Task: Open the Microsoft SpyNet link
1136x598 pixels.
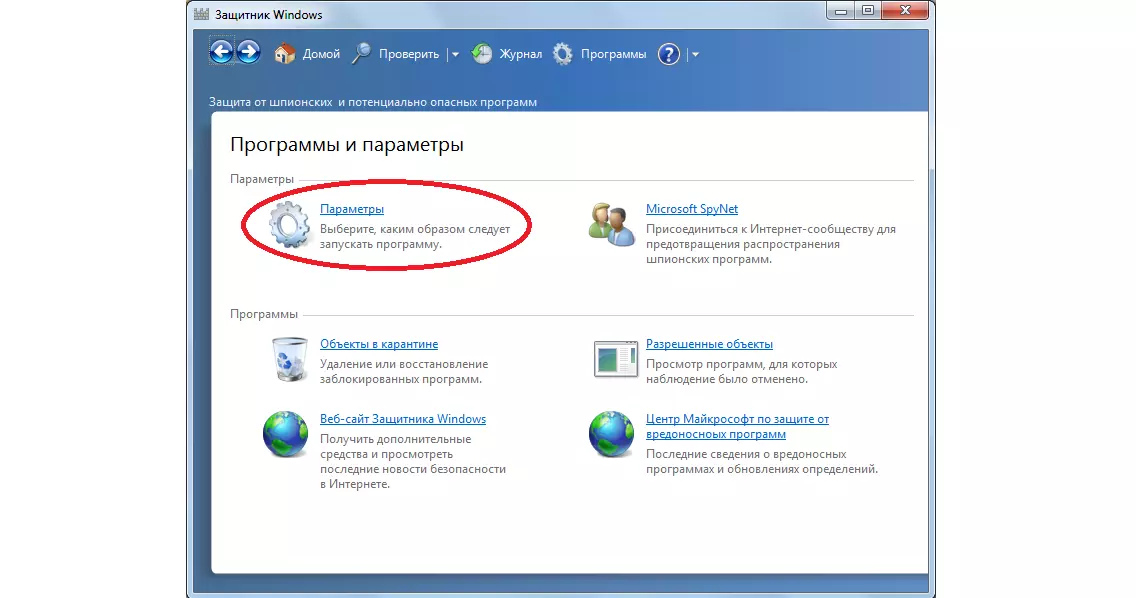Action: point(691,209)
